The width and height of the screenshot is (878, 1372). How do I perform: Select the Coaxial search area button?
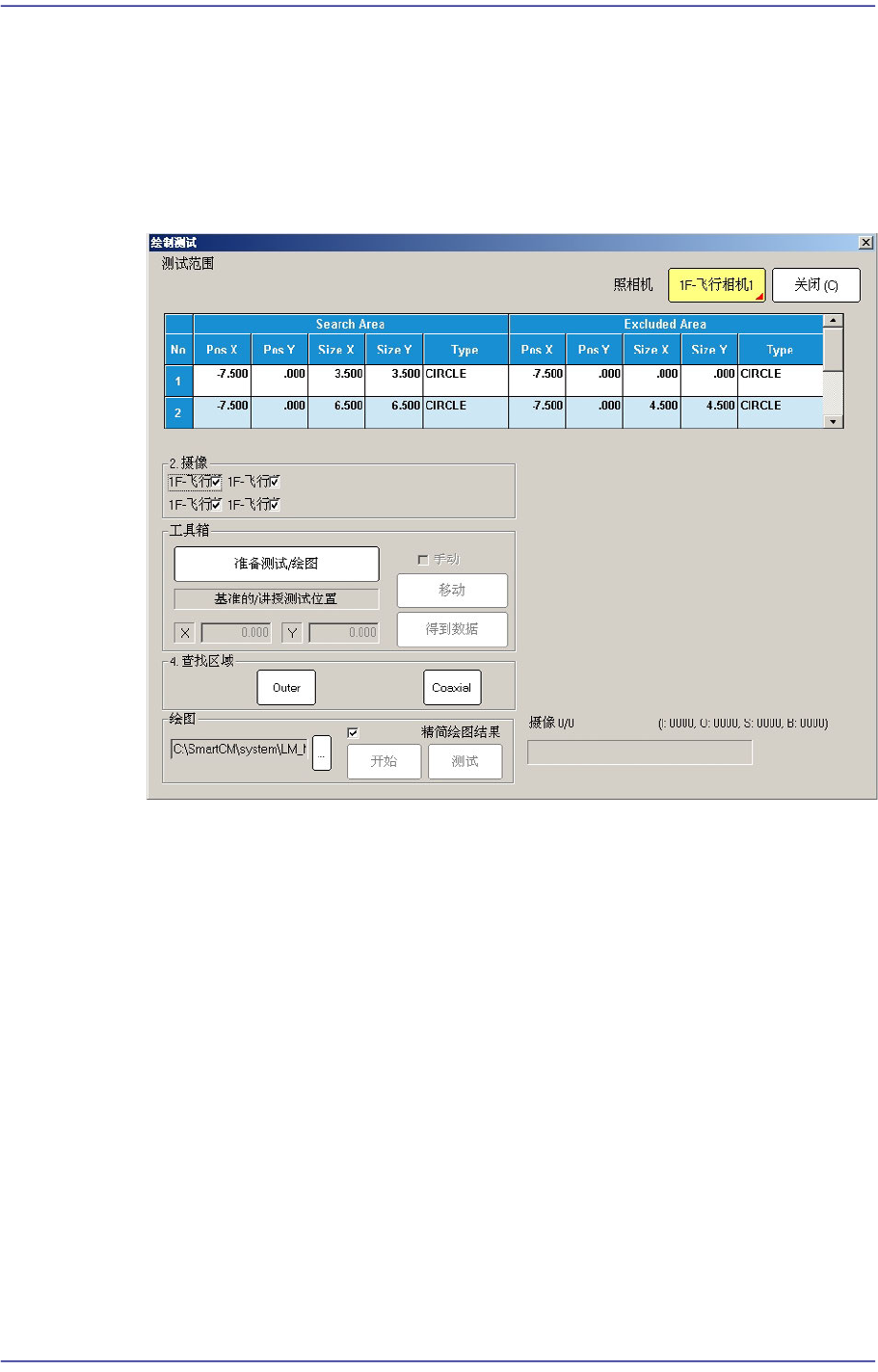pos(452,688)
